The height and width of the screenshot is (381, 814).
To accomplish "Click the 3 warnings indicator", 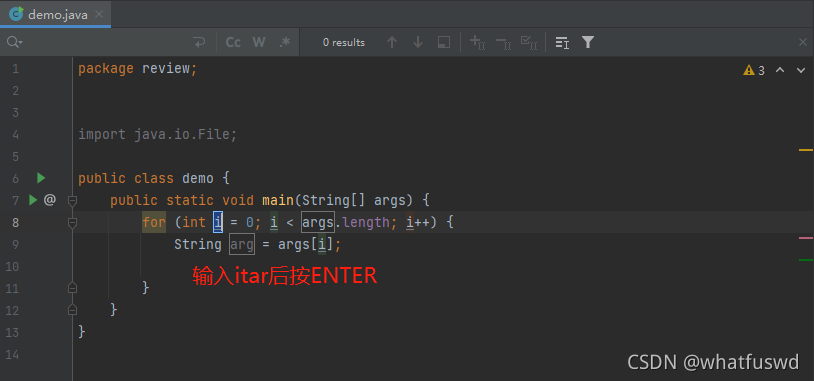I will coord(754,70).
